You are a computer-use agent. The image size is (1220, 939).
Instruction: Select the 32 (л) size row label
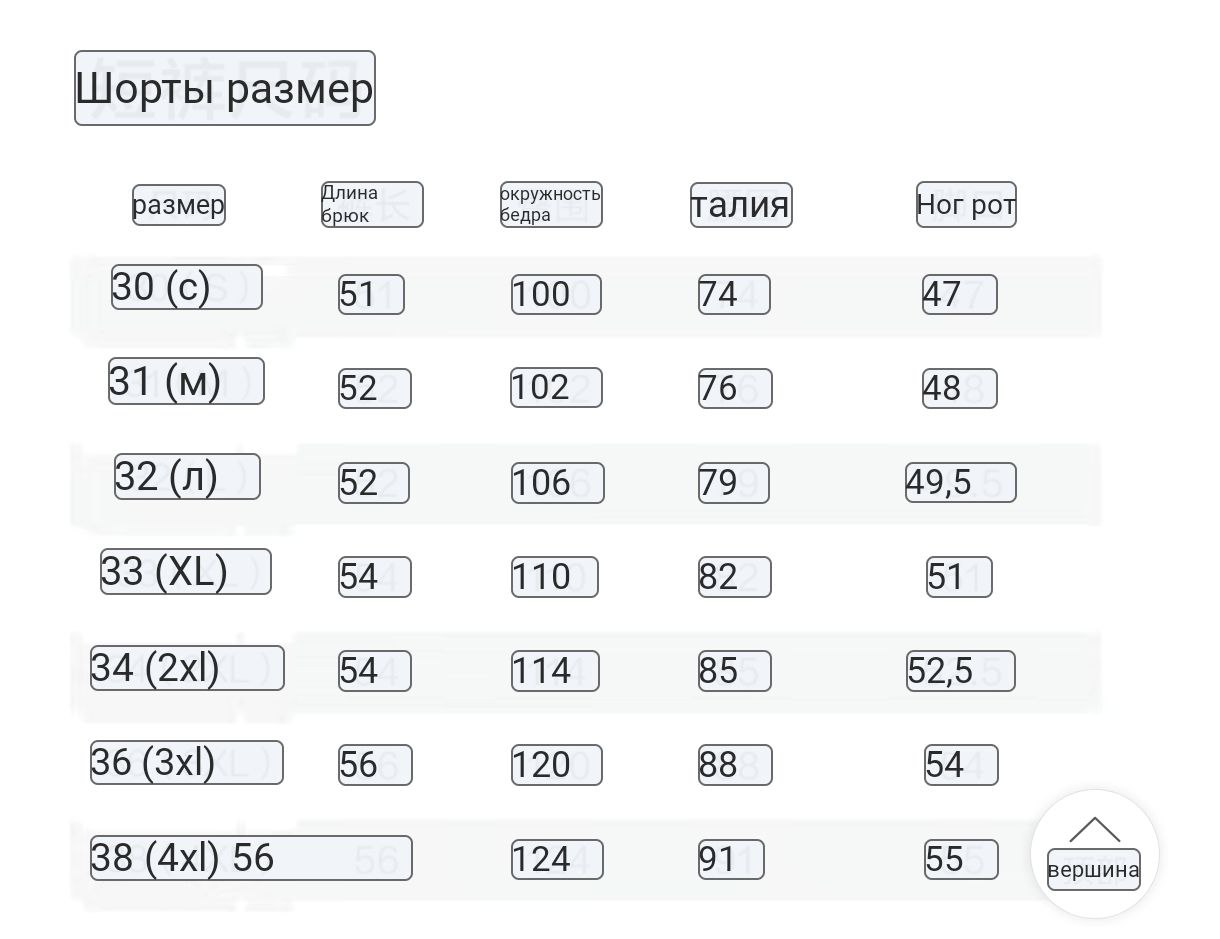[187, 476]
